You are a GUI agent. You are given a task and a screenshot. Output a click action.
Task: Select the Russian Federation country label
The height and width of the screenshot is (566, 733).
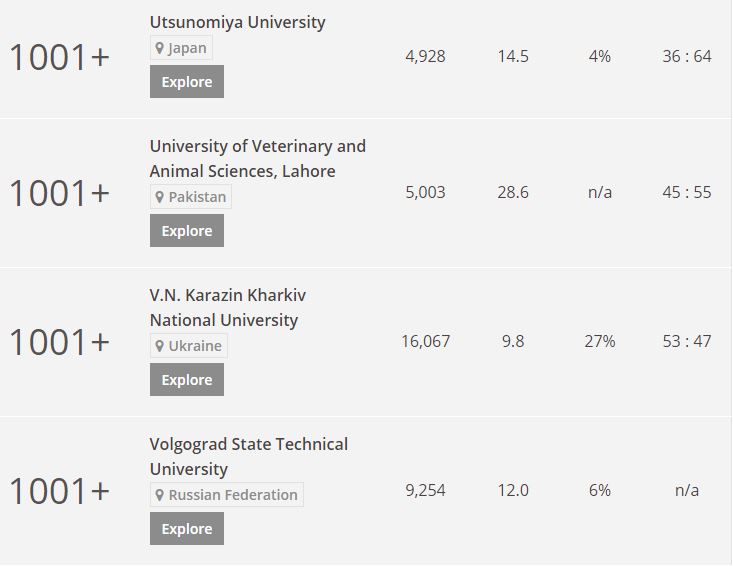point(232,495)
